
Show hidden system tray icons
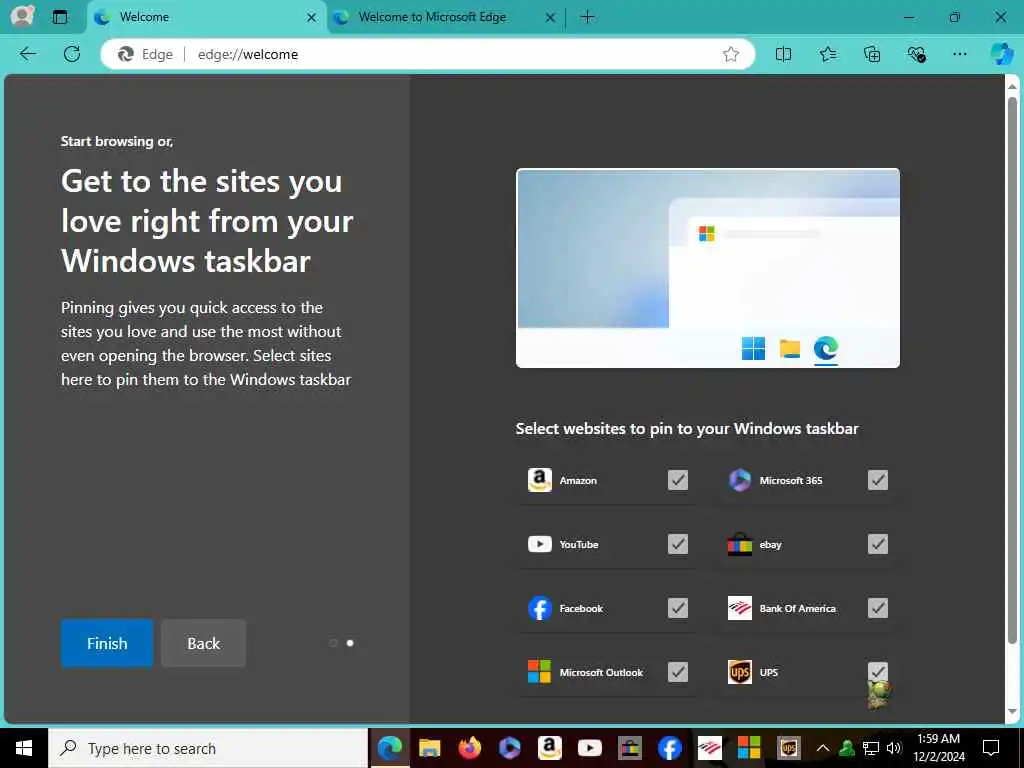pos(823,748)
